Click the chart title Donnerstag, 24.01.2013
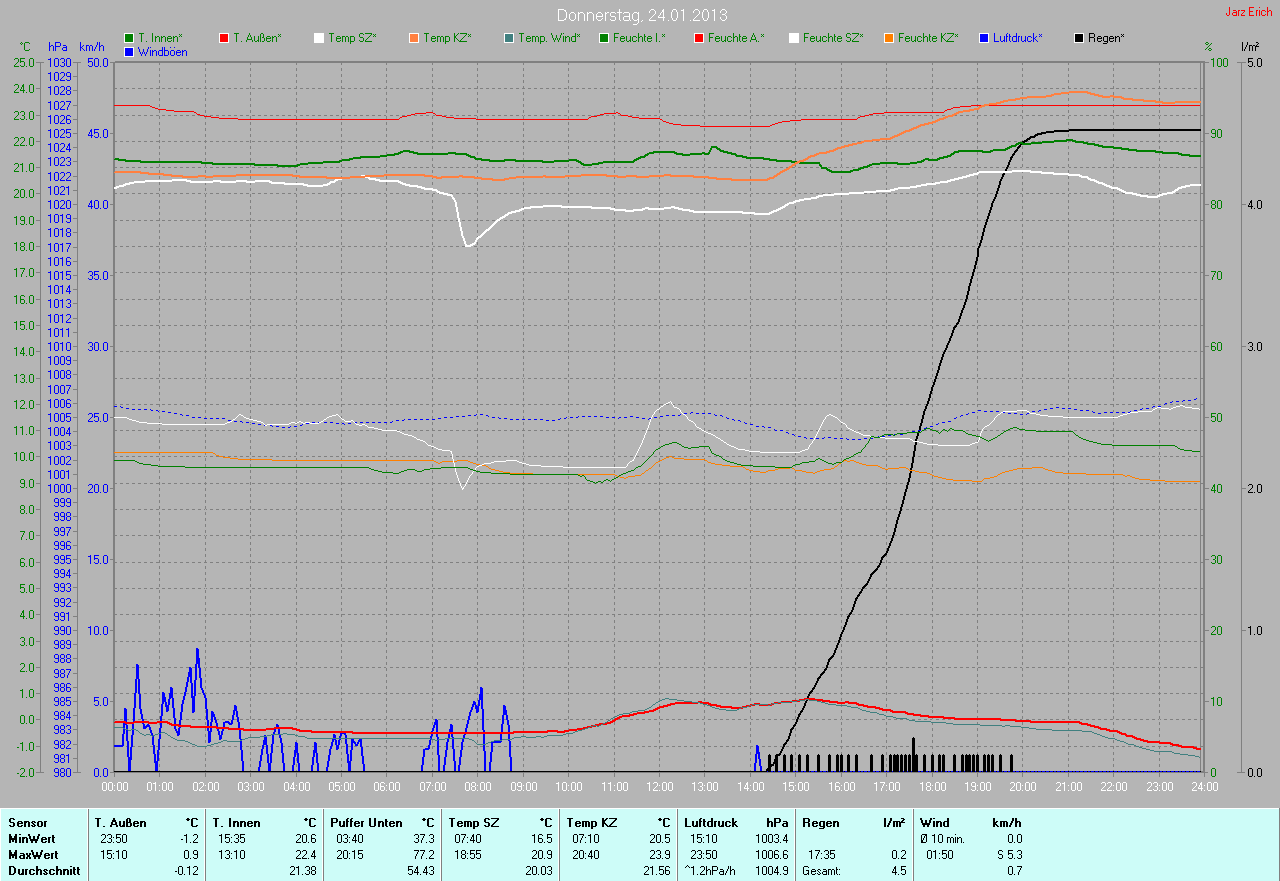This screenshot has height=881, width=1280. click(642, 15)
